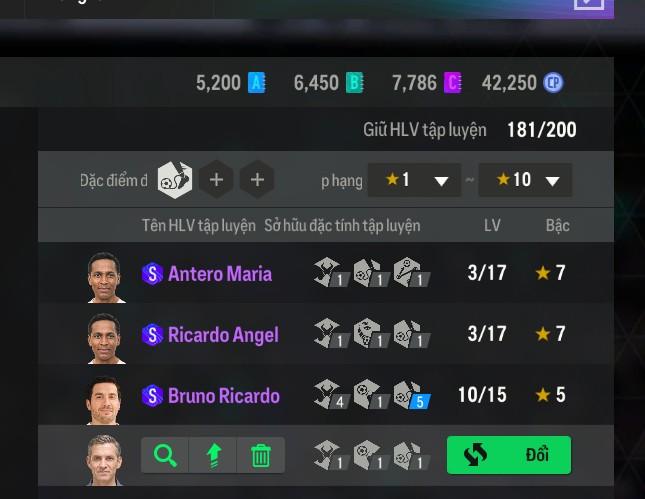Sort by the LV column header
645x499 pixels.
tap(492, 225)
